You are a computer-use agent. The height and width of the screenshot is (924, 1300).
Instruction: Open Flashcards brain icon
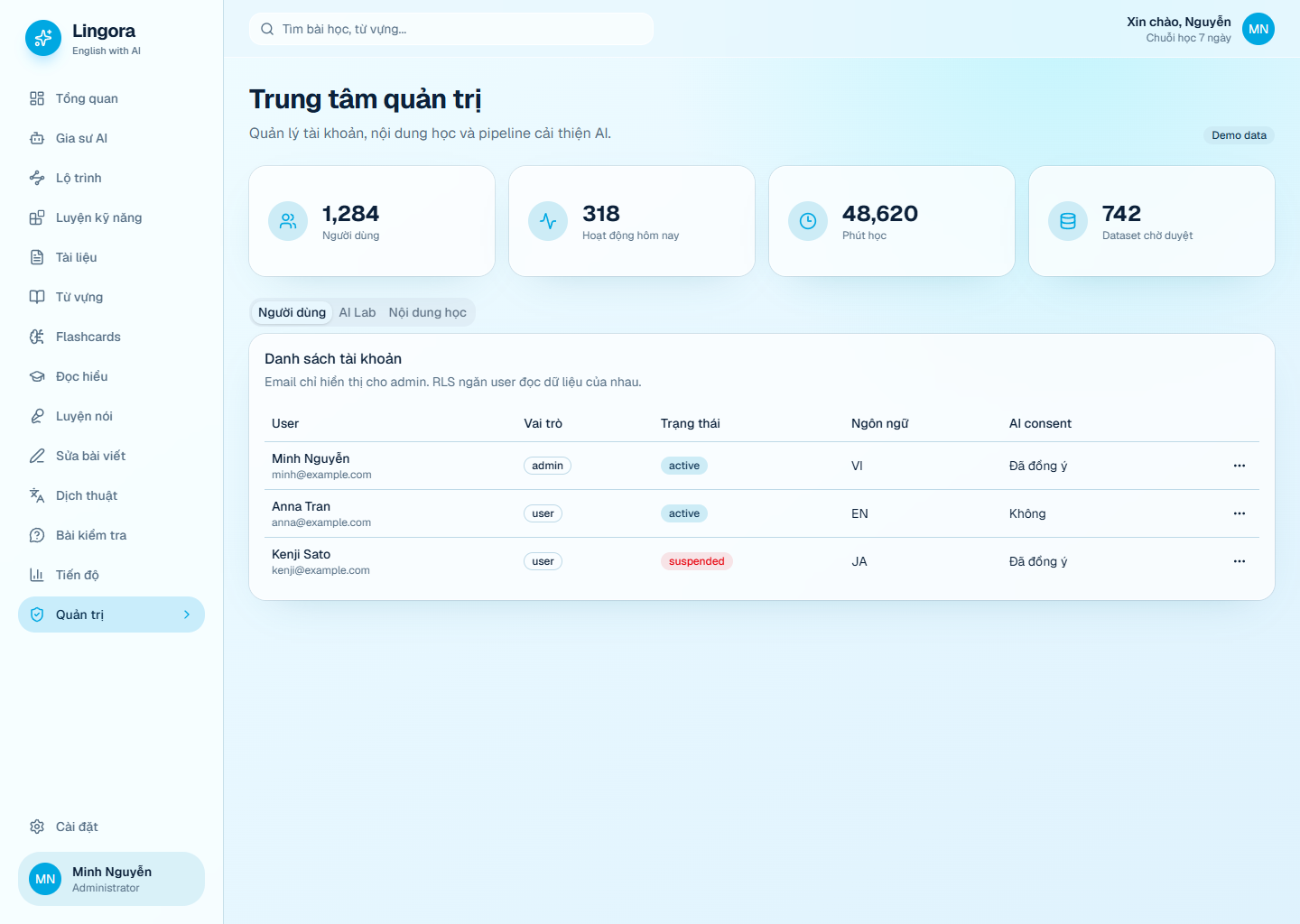[x=37, y=337]
